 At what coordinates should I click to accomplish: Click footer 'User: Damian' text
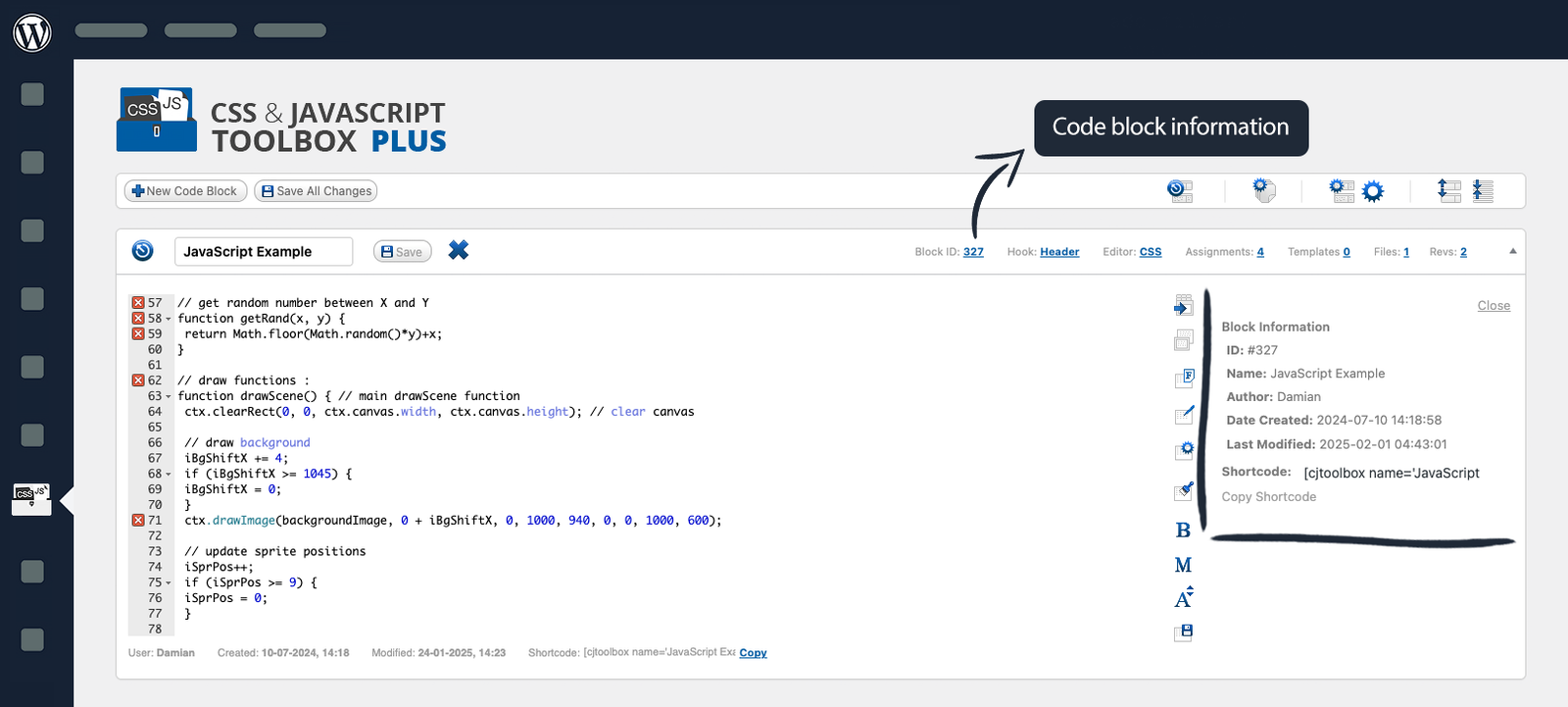162,653
